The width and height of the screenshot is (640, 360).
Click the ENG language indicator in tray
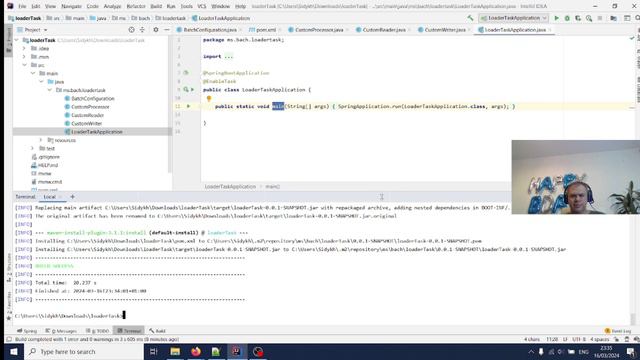(584, 351)
